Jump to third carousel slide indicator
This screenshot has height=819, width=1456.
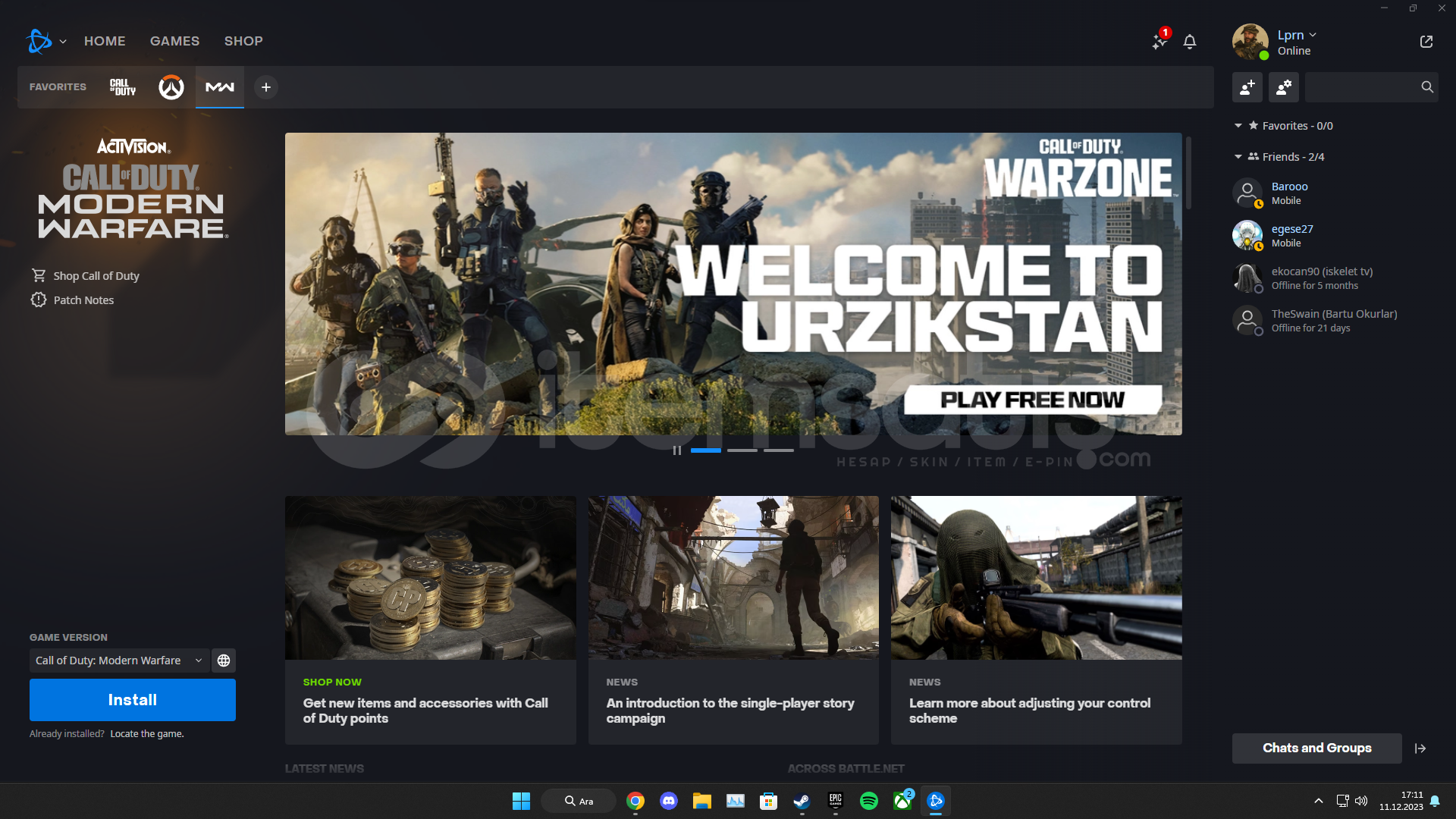click(779, 450)
